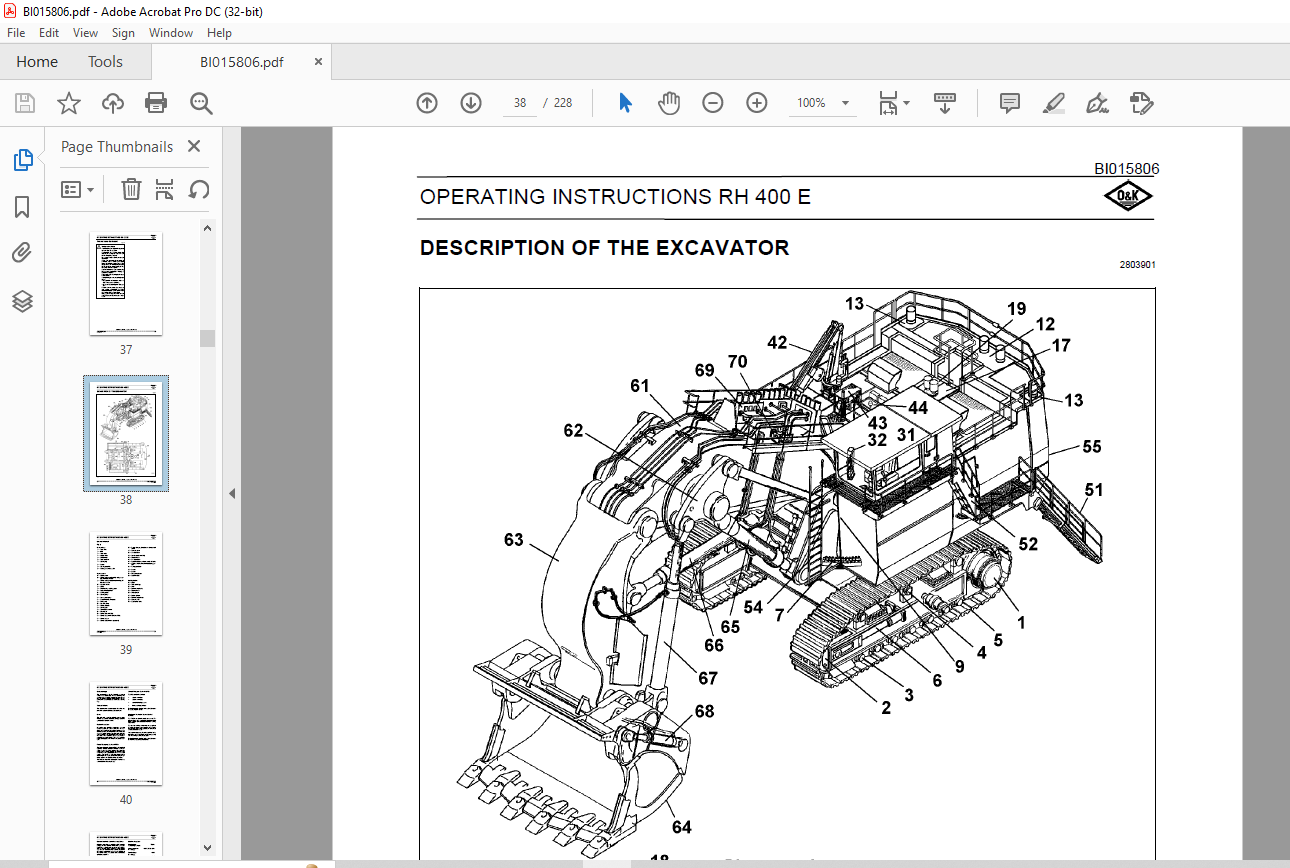
Task: Open the File menu
Action: click(16, 33)
